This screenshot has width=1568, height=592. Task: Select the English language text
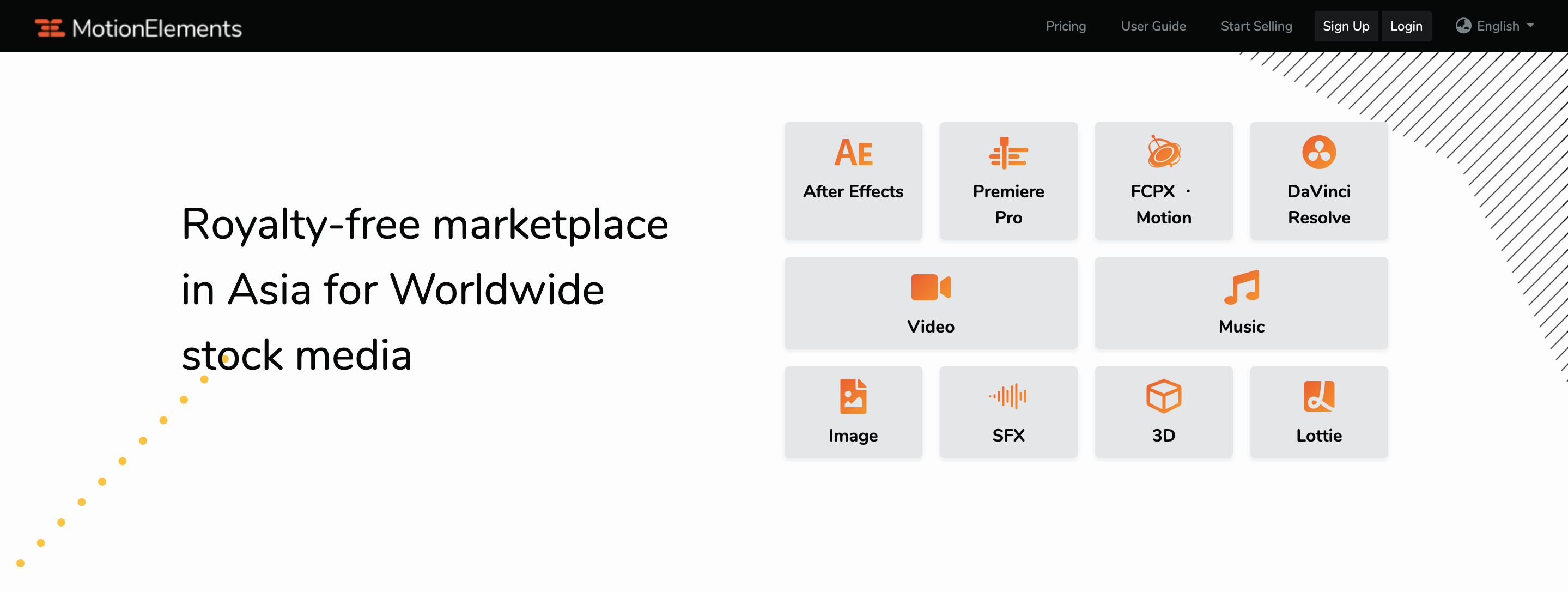coord(1497,26)
